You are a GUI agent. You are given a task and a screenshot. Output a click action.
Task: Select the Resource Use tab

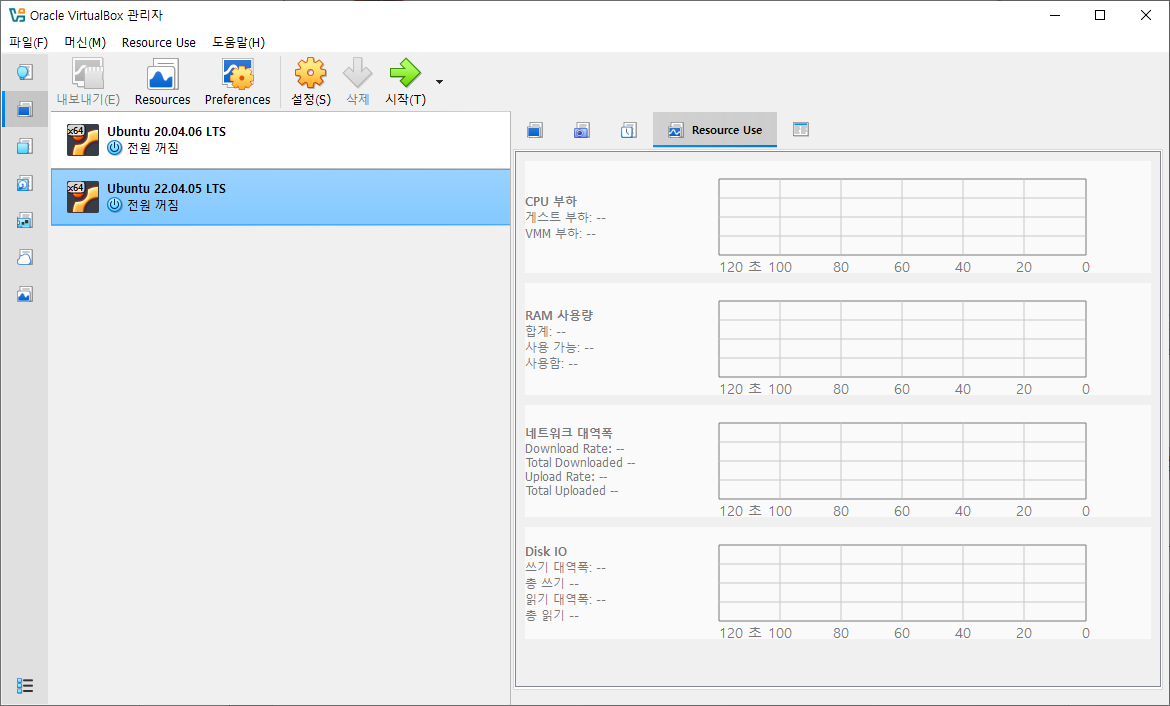coord(715,130)
